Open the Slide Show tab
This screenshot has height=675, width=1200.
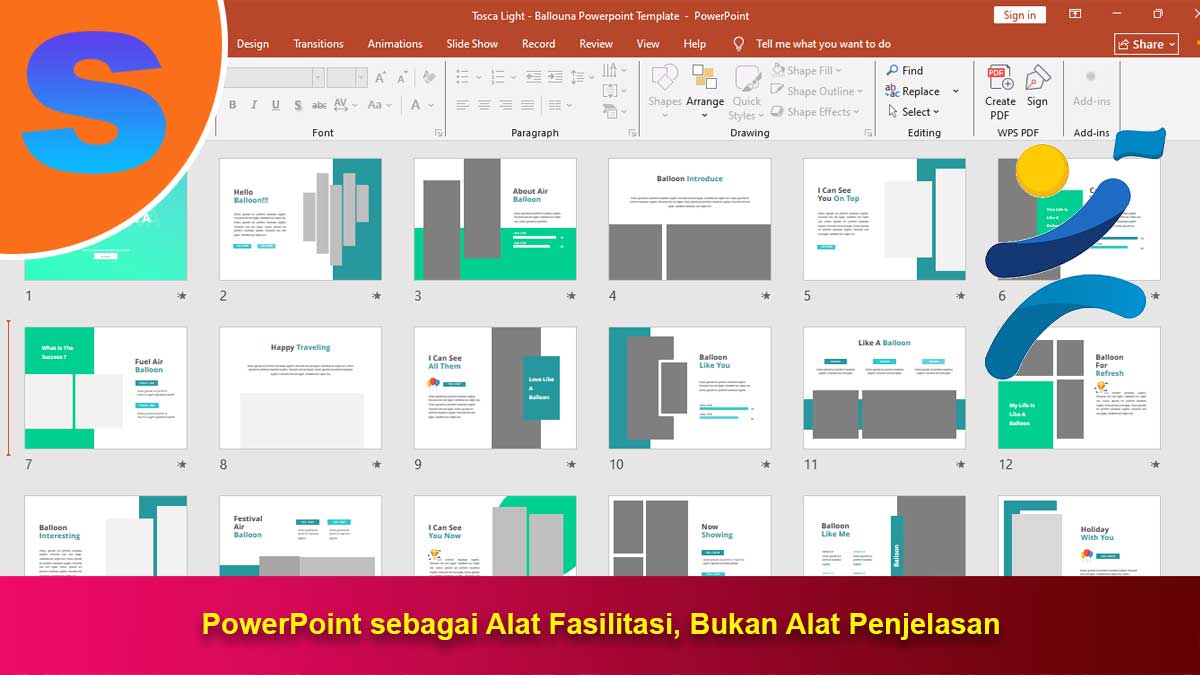pos(472,44)
